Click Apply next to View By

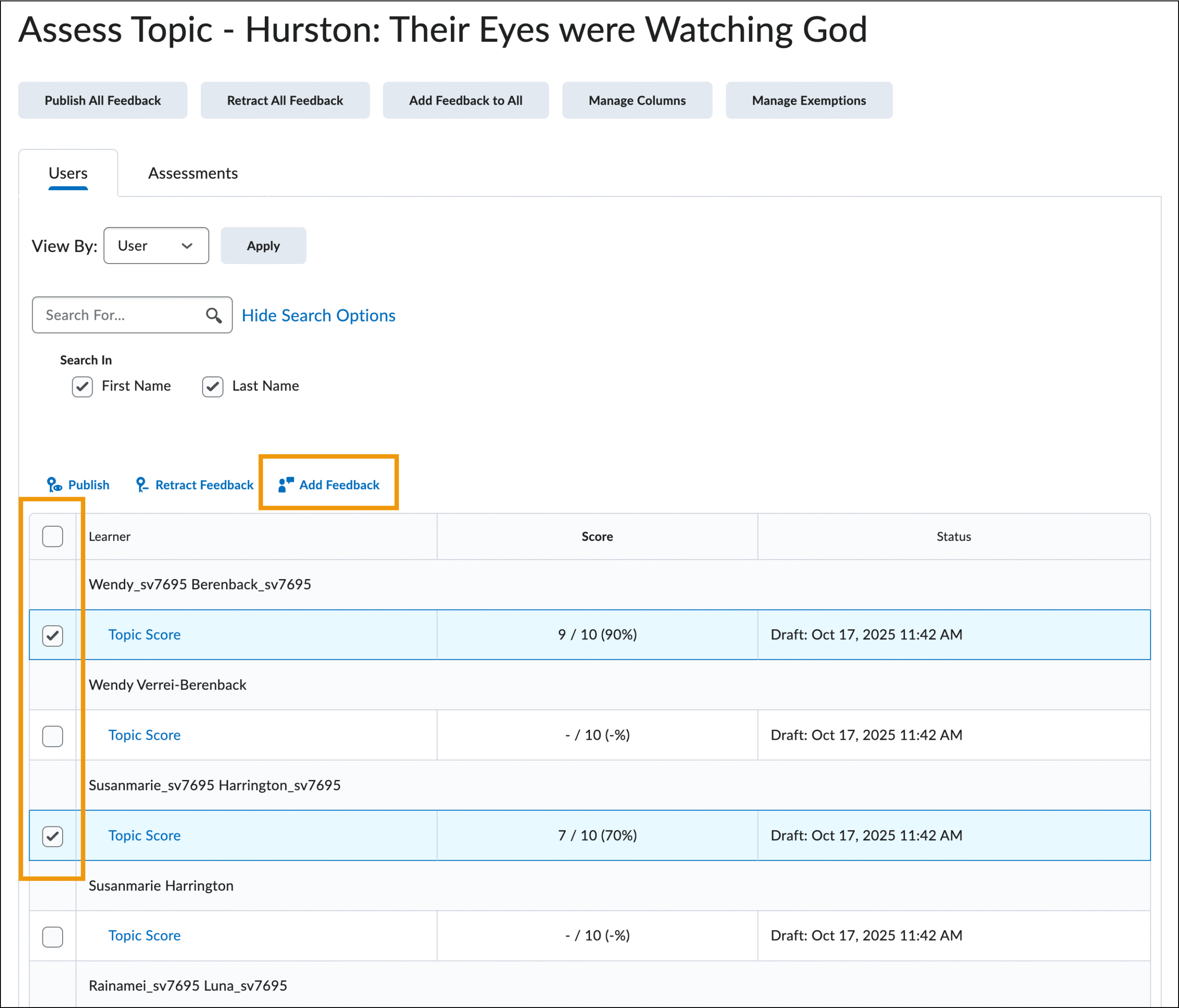[x=263, y=246]
